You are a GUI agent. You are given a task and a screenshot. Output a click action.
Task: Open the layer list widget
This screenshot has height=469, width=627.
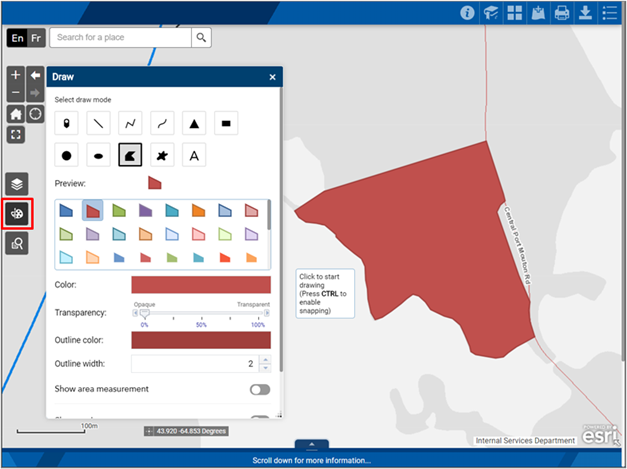(x=17, y=184)
